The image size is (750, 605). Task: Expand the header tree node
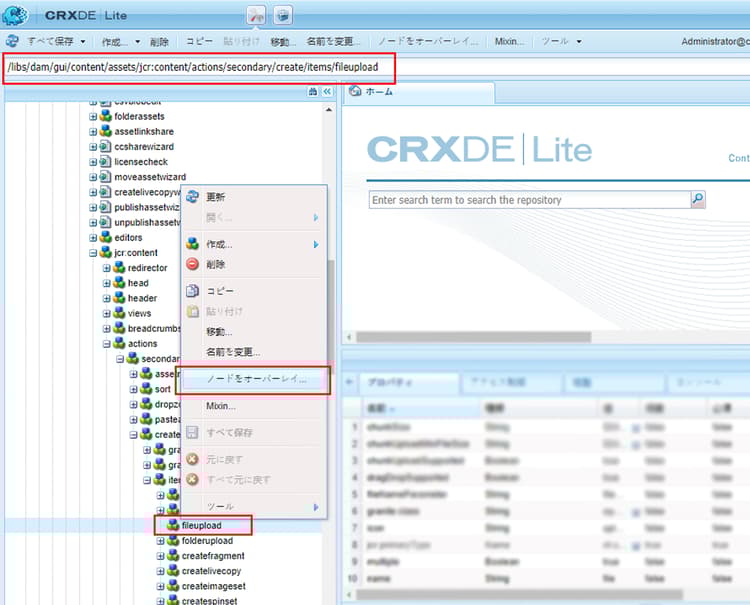pos(107,298)
